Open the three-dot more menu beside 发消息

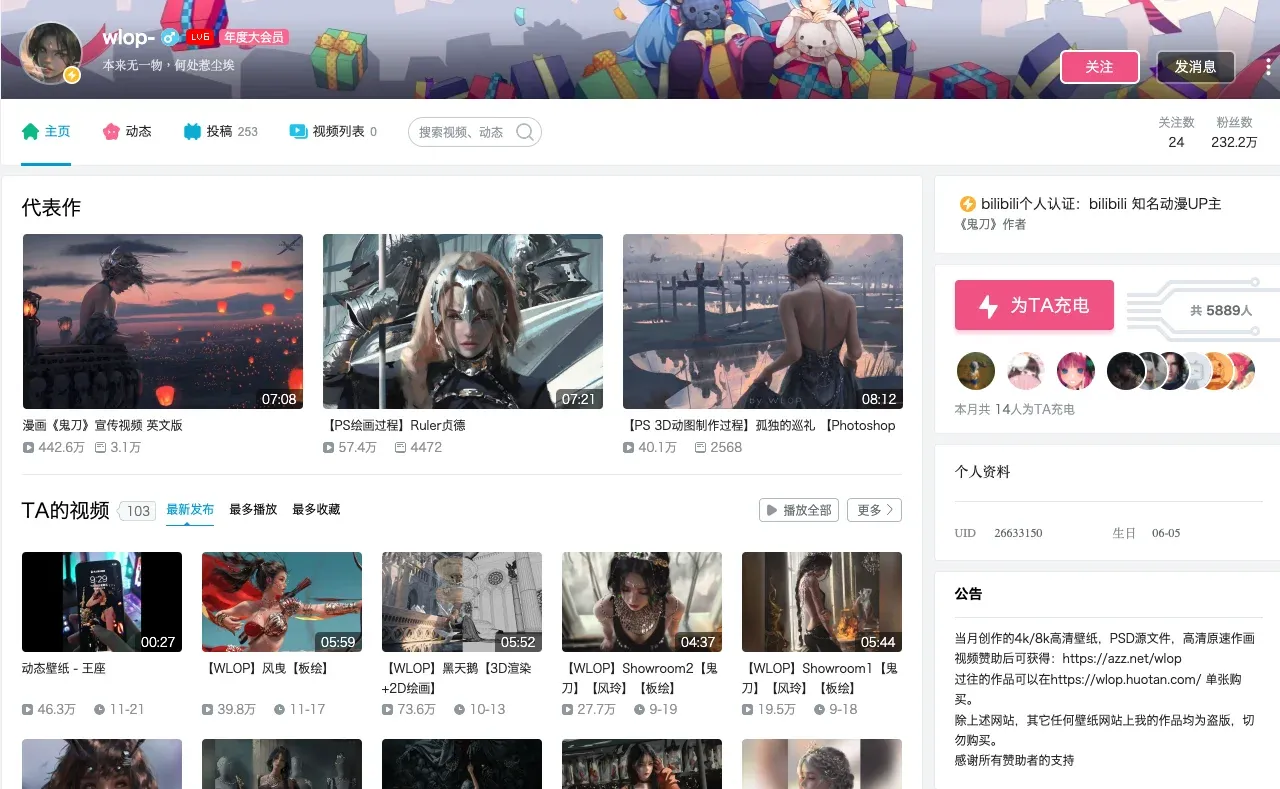click(1270, 66)
